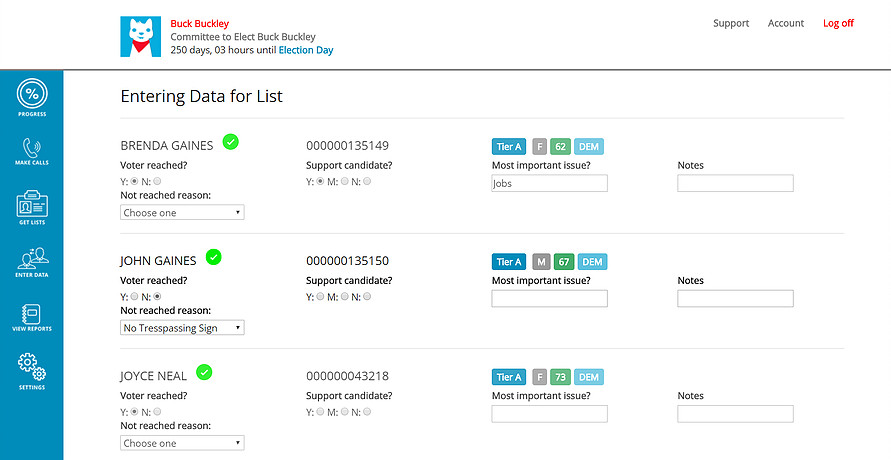This screenshot has width=891, height=460.
Task: Click the JOHN GAINES name
Action: pyautogui.click(x=158, y=261)
